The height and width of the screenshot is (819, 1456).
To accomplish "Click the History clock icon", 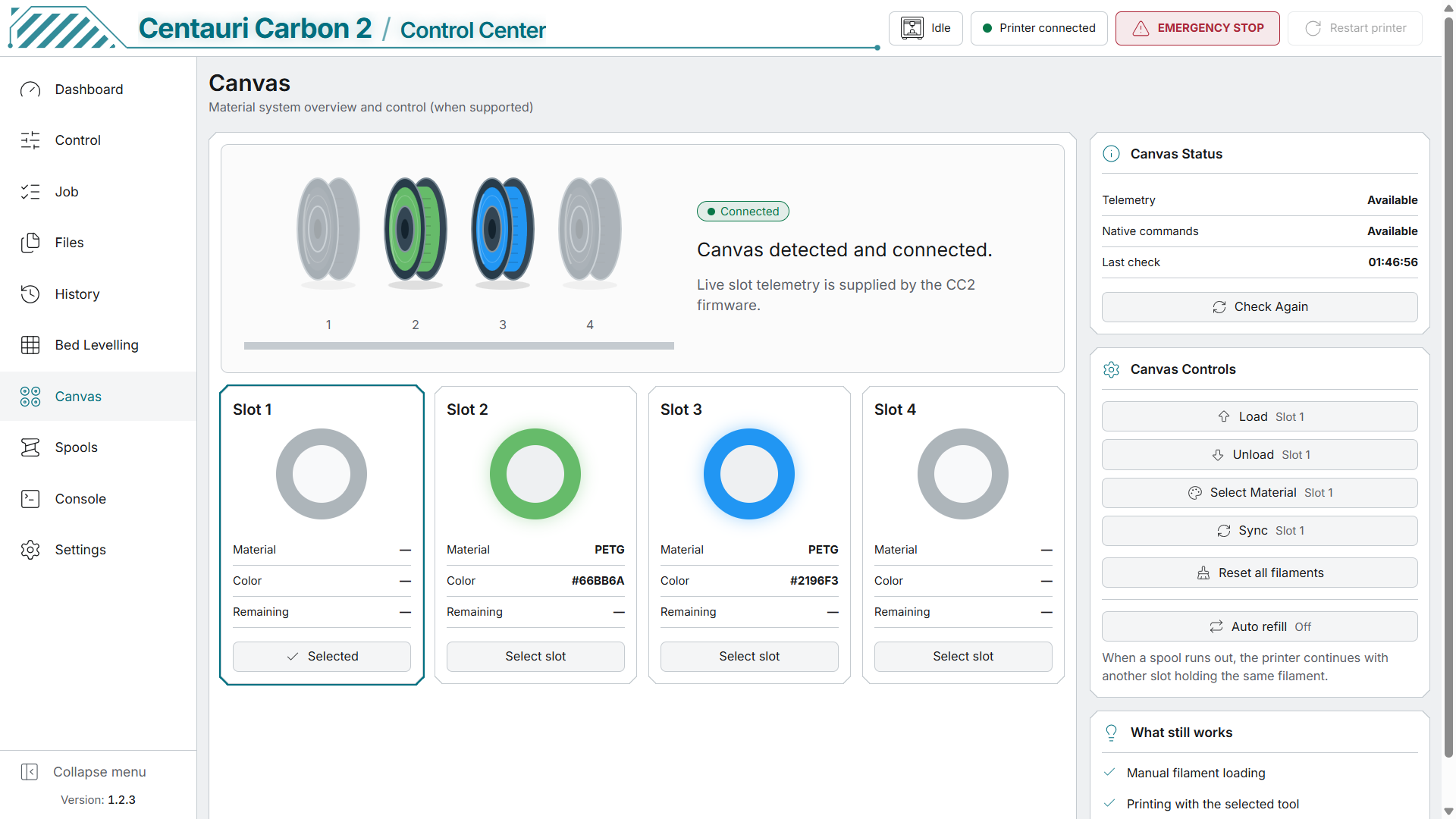I will click(x=30, y=294).
